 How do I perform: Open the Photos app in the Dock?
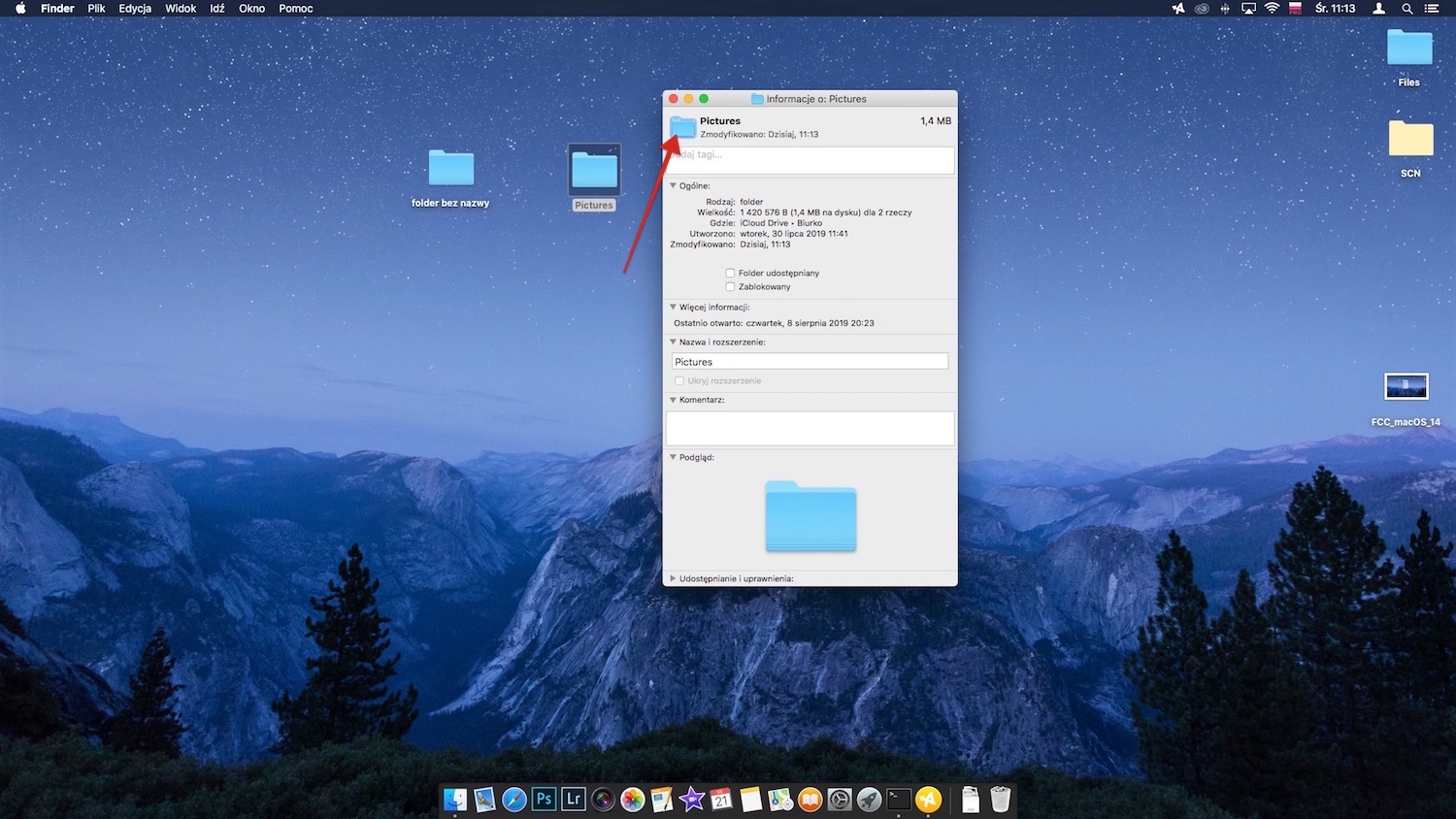tap(633, 799)
